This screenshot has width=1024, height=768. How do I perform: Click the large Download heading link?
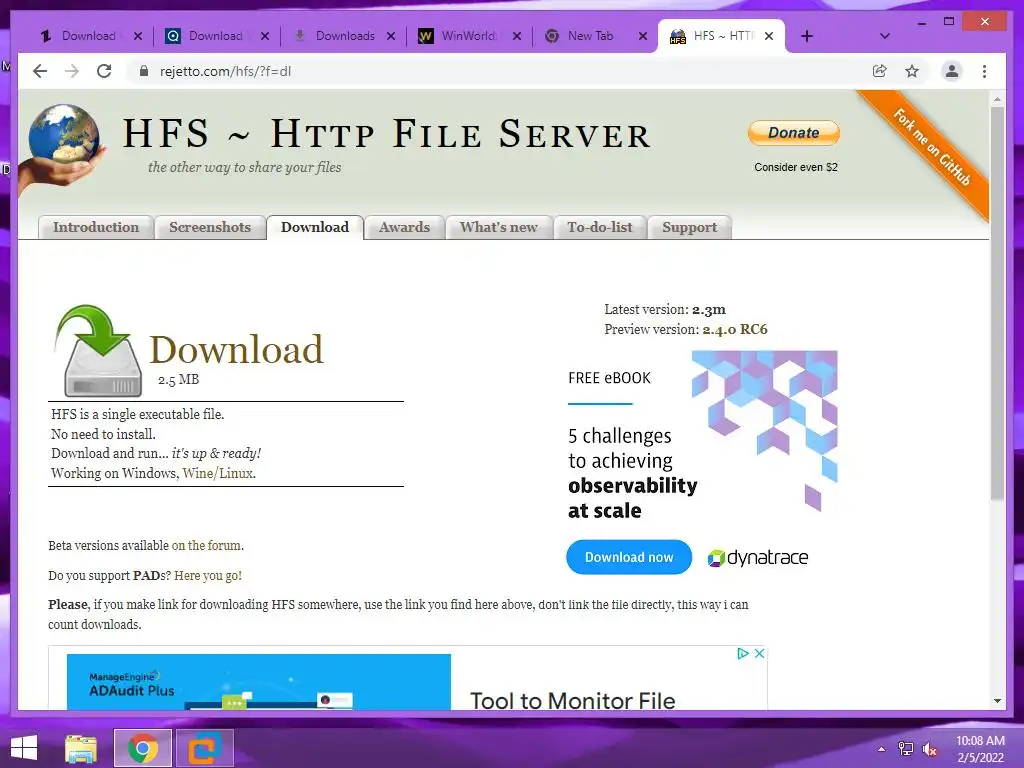pyautogui.click(x=236, y=349)
